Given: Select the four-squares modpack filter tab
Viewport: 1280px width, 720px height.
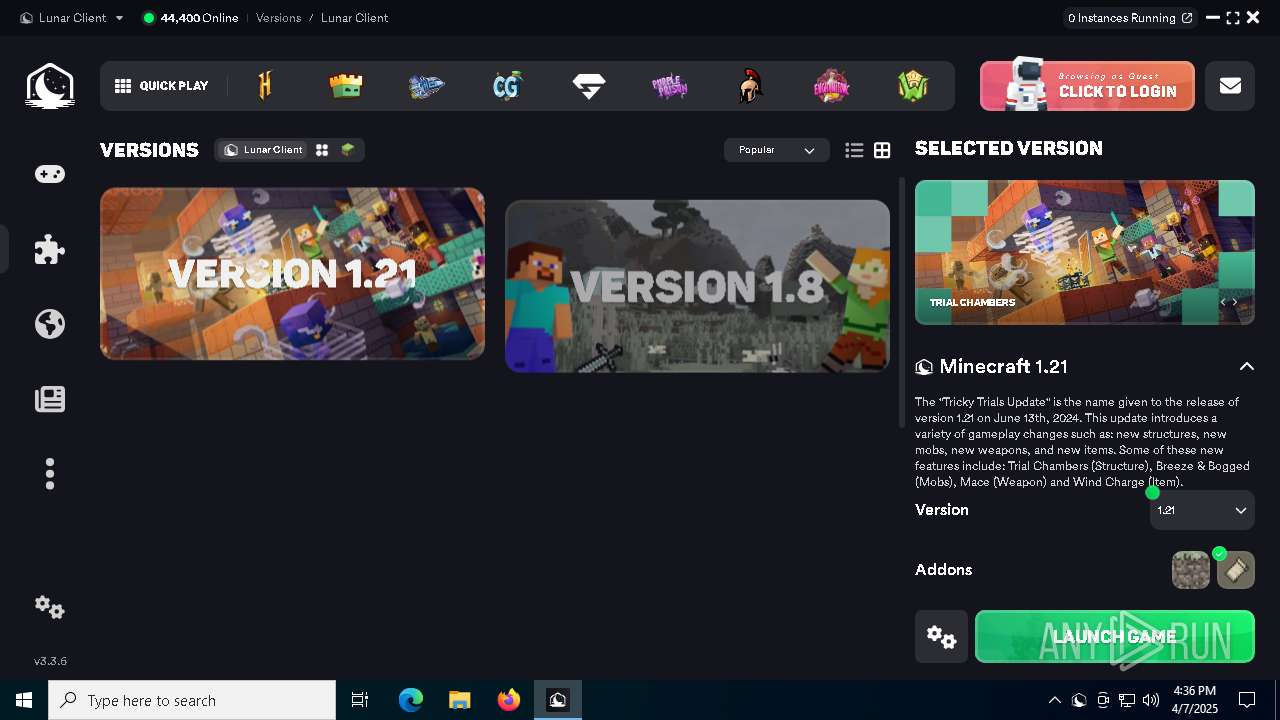Looking at the screenshot, I should [322, 150].
